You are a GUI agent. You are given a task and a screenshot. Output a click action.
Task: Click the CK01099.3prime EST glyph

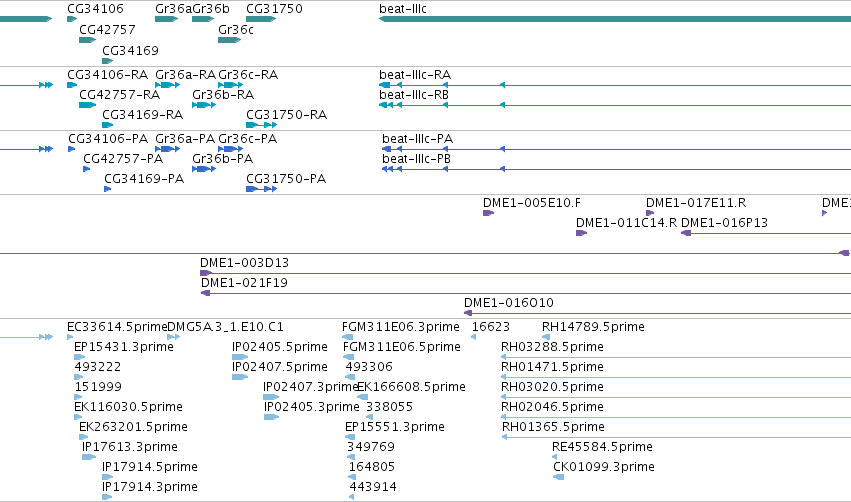[558, 477]
